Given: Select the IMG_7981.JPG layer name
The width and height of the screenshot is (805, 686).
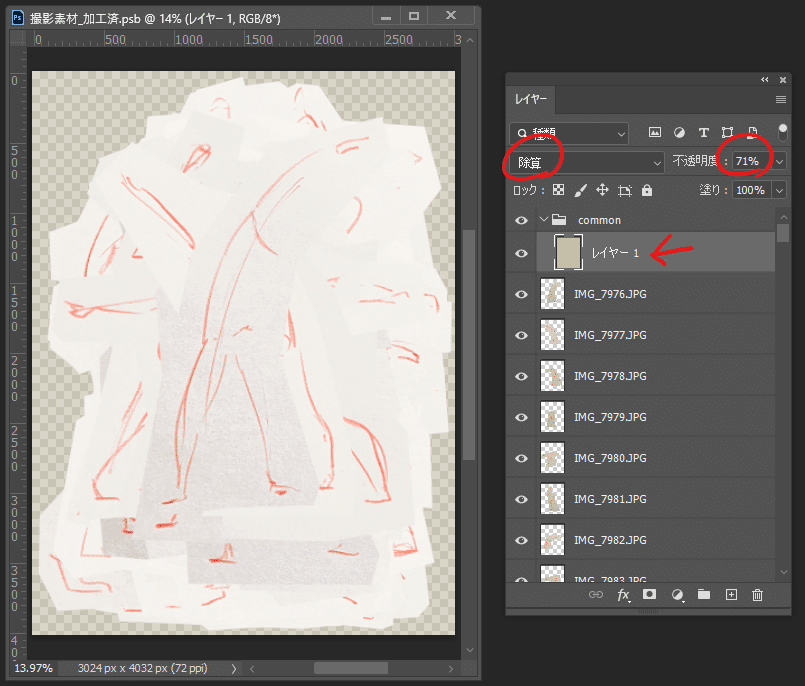Looking at the screenshot, I should (610, 499).
